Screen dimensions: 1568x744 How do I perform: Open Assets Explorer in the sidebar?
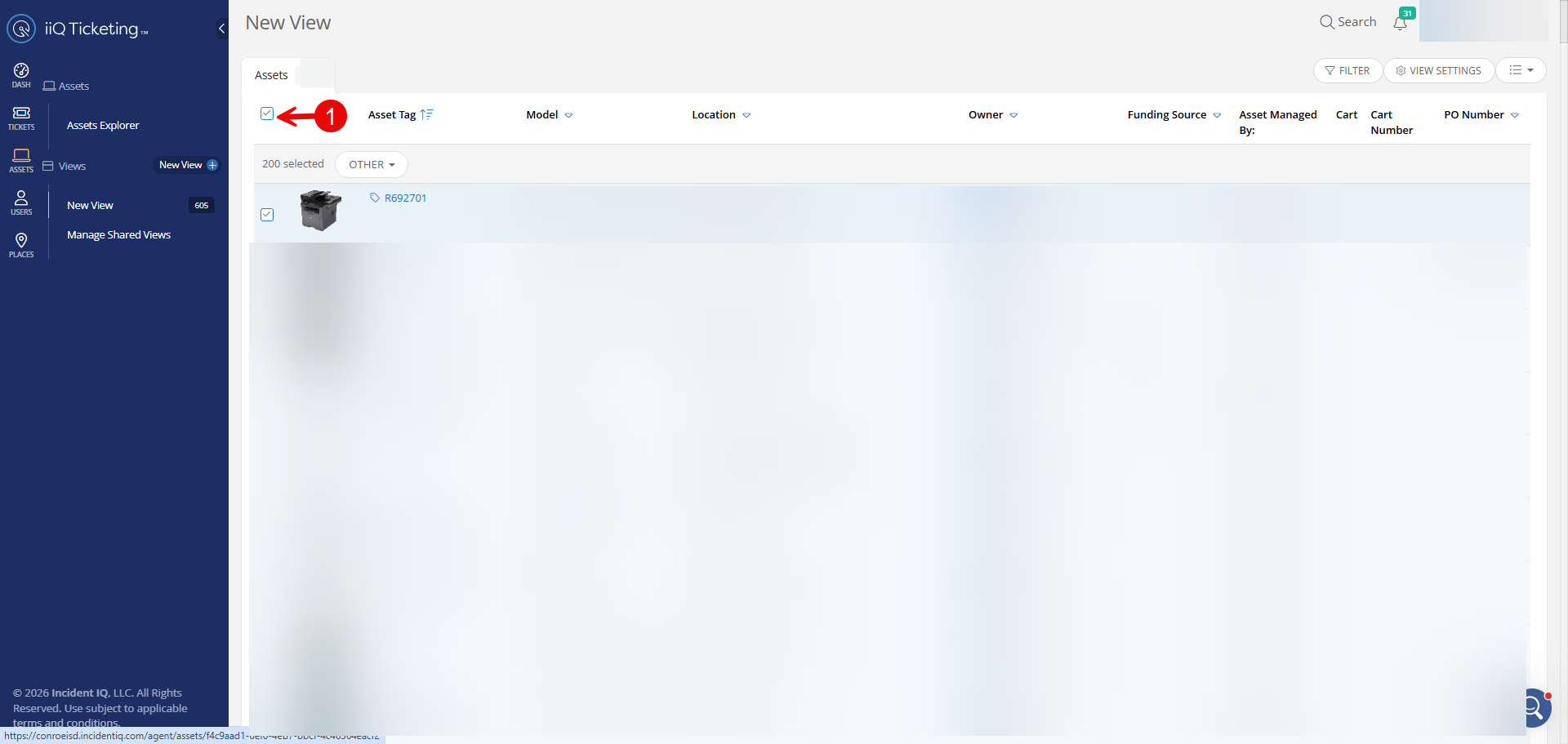[103, 126]
